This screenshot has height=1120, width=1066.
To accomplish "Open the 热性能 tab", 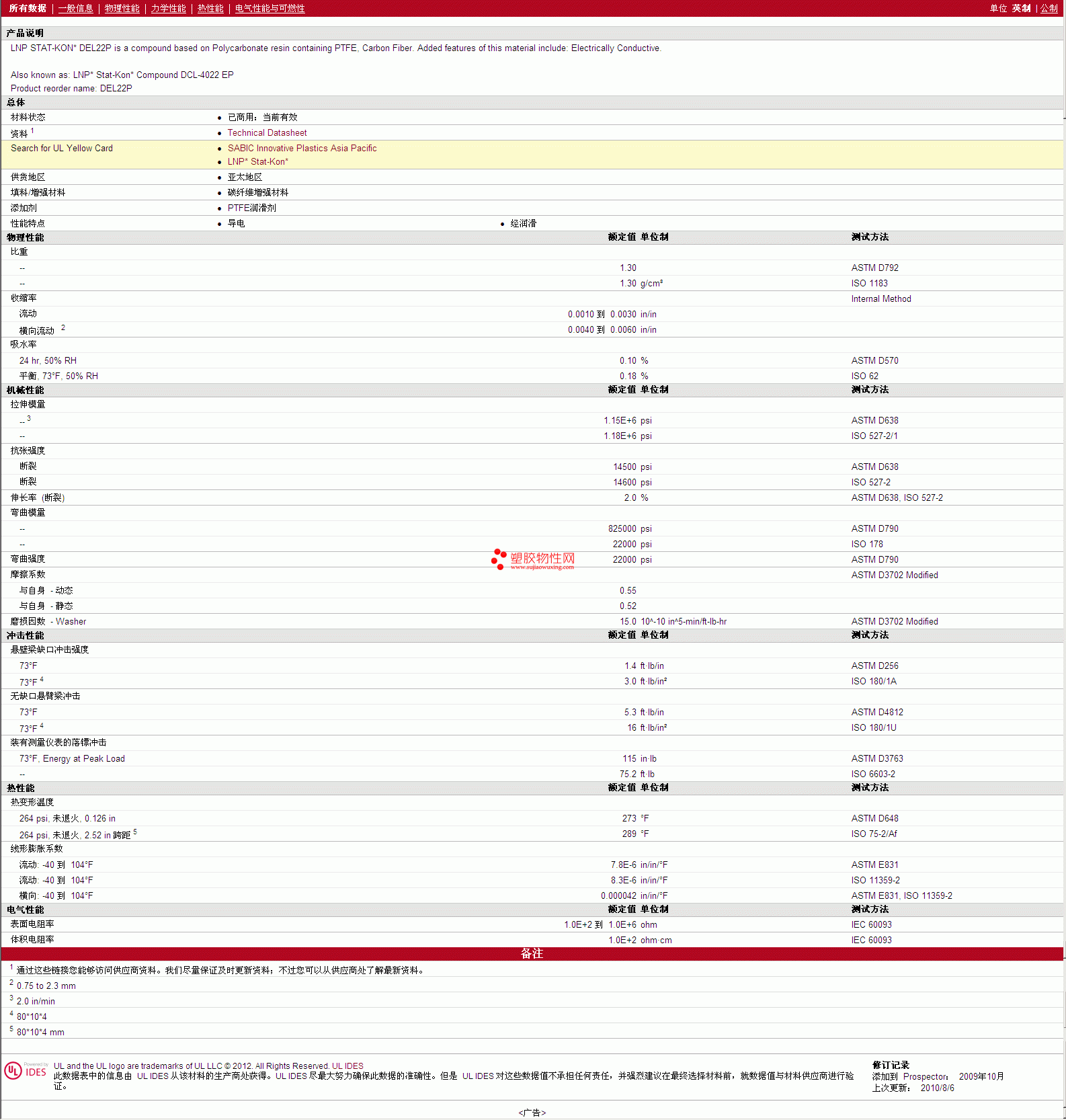I will [x=210, y=9].
